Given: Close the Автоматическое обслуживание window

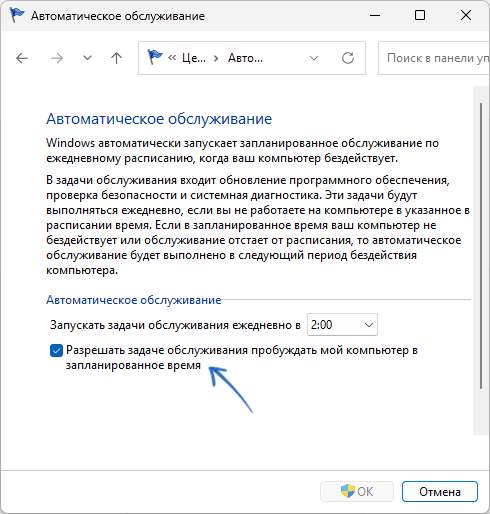Looking at the screenshot, I should point(466,15).
